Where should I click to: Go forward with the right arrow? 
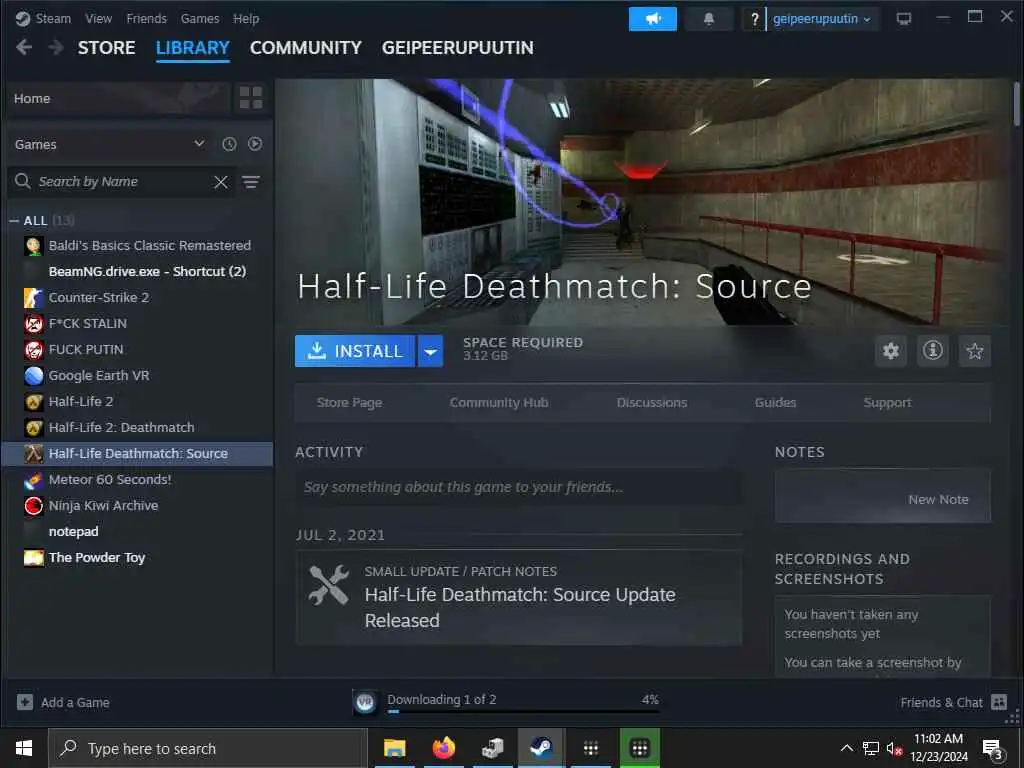(x=56, y=48)
